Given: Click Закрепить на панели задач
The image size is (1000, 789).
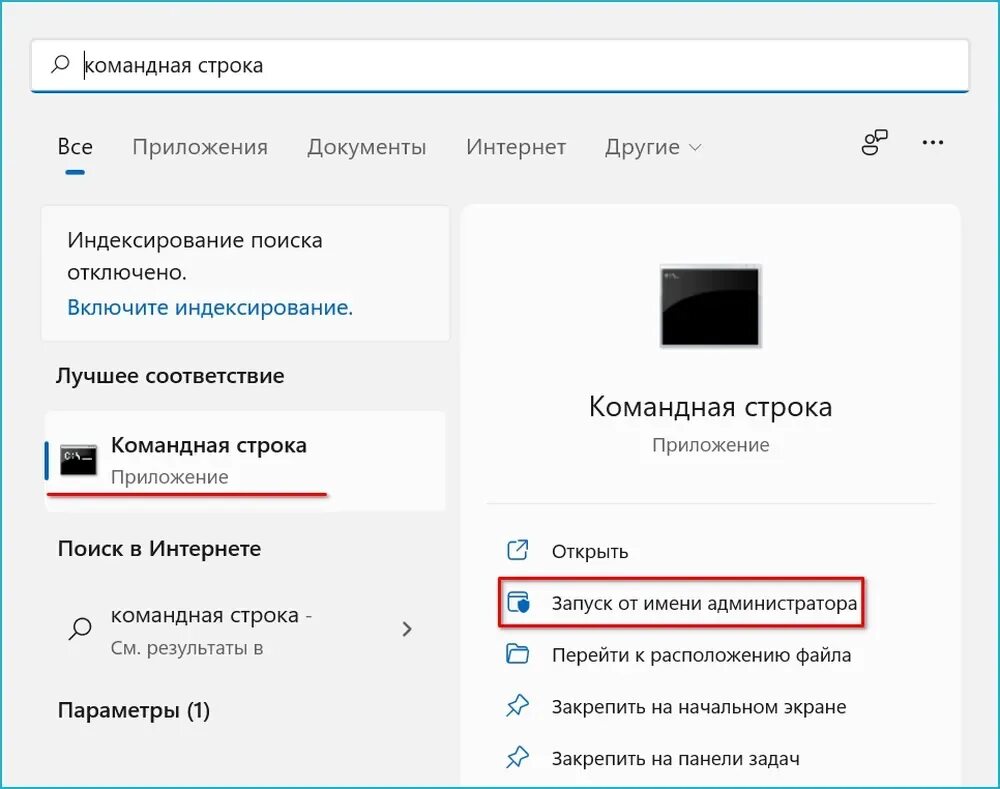Looking at the screenshot, I should (675, 758).
